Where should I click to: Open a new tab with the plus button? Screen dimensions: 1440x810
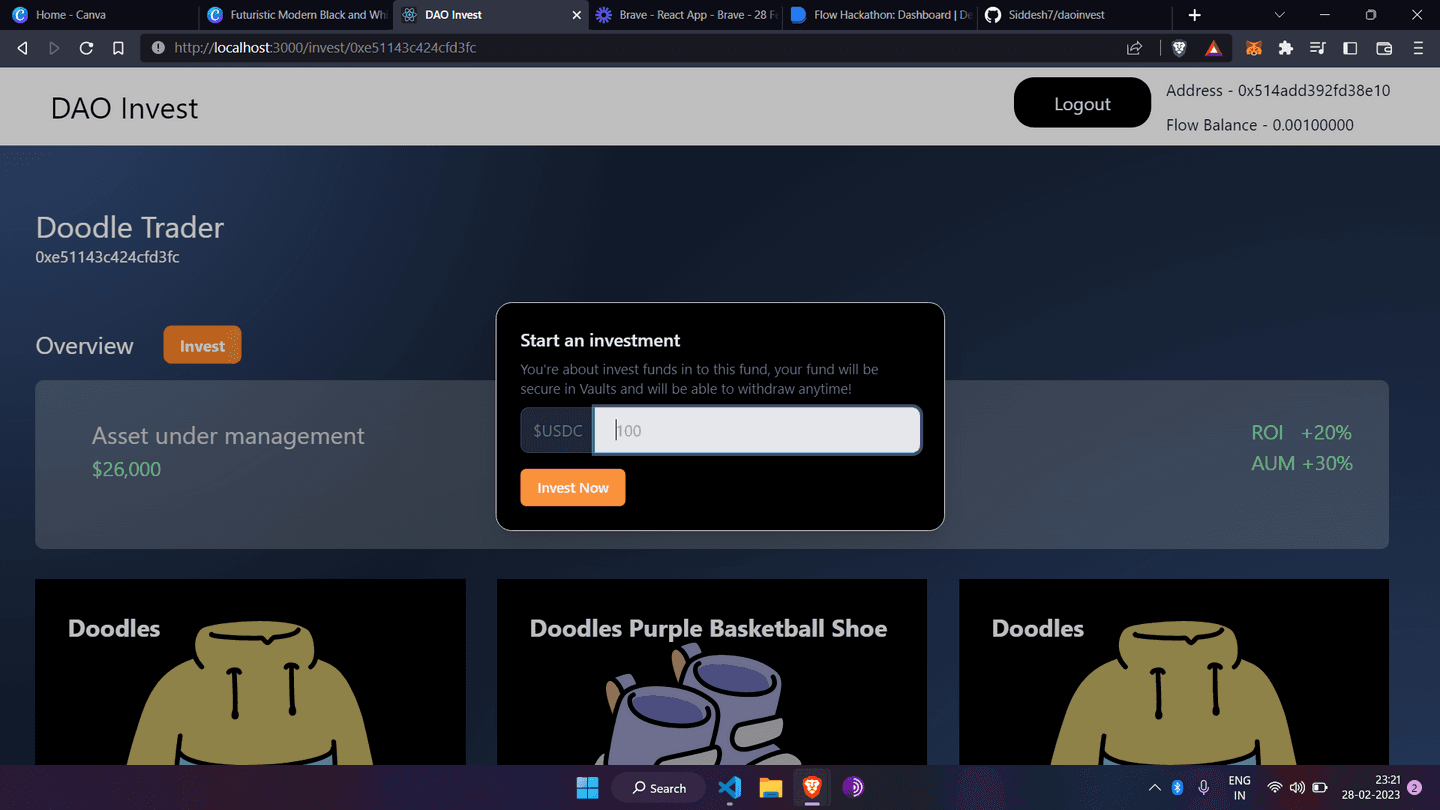pyautogui.click(x=1194, y=15)
